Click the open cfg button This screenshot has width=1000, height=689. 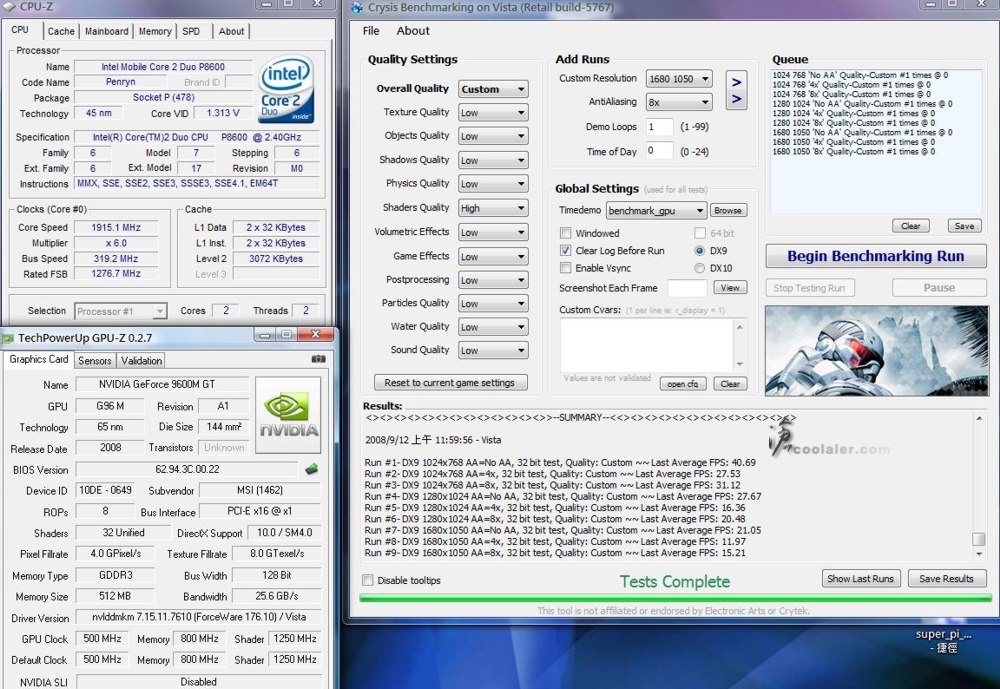tap(682, 383)
